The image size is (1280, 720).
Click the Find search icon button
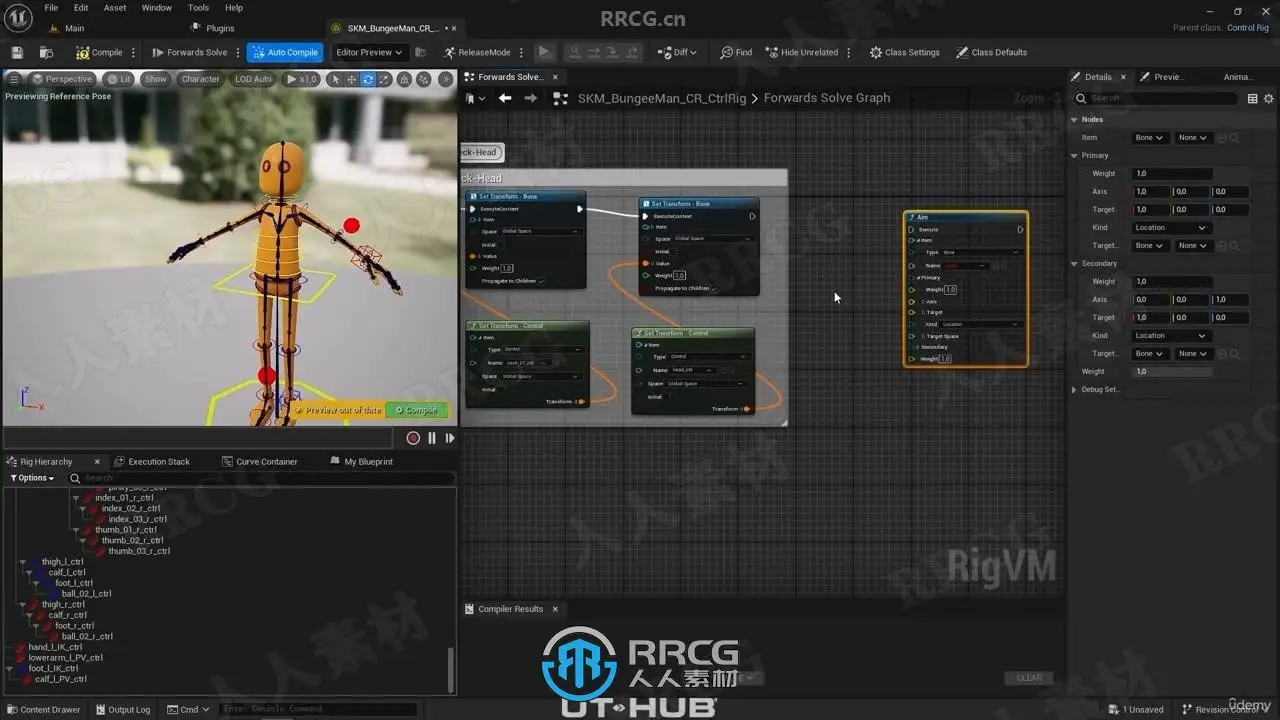pyautogui.click(x=736, y=52)
